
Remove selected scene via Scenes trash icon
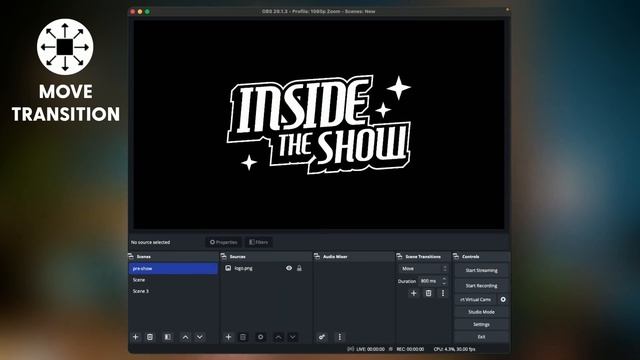point(150,337)
